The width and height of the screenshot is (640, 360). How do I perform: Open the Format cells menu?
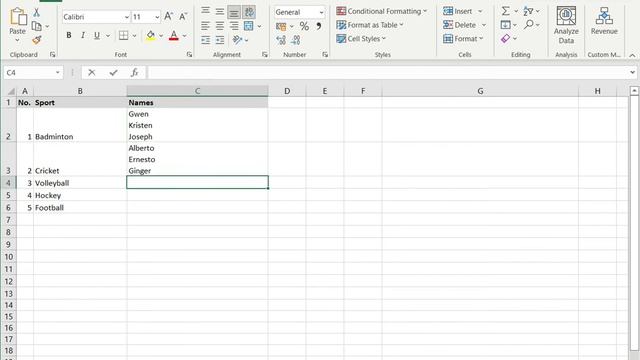tap(463, 39)
